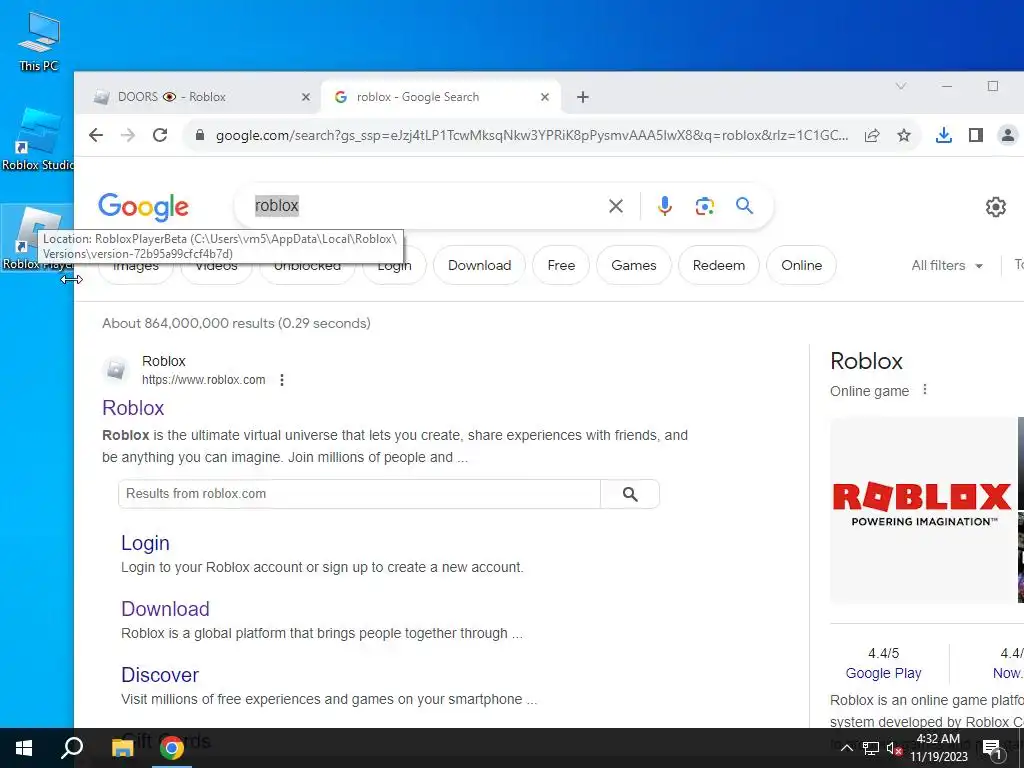Switch to roblox Google Search tab
Image resolution: width=1024 pixels, height=768 pixels.
point(441,97)
